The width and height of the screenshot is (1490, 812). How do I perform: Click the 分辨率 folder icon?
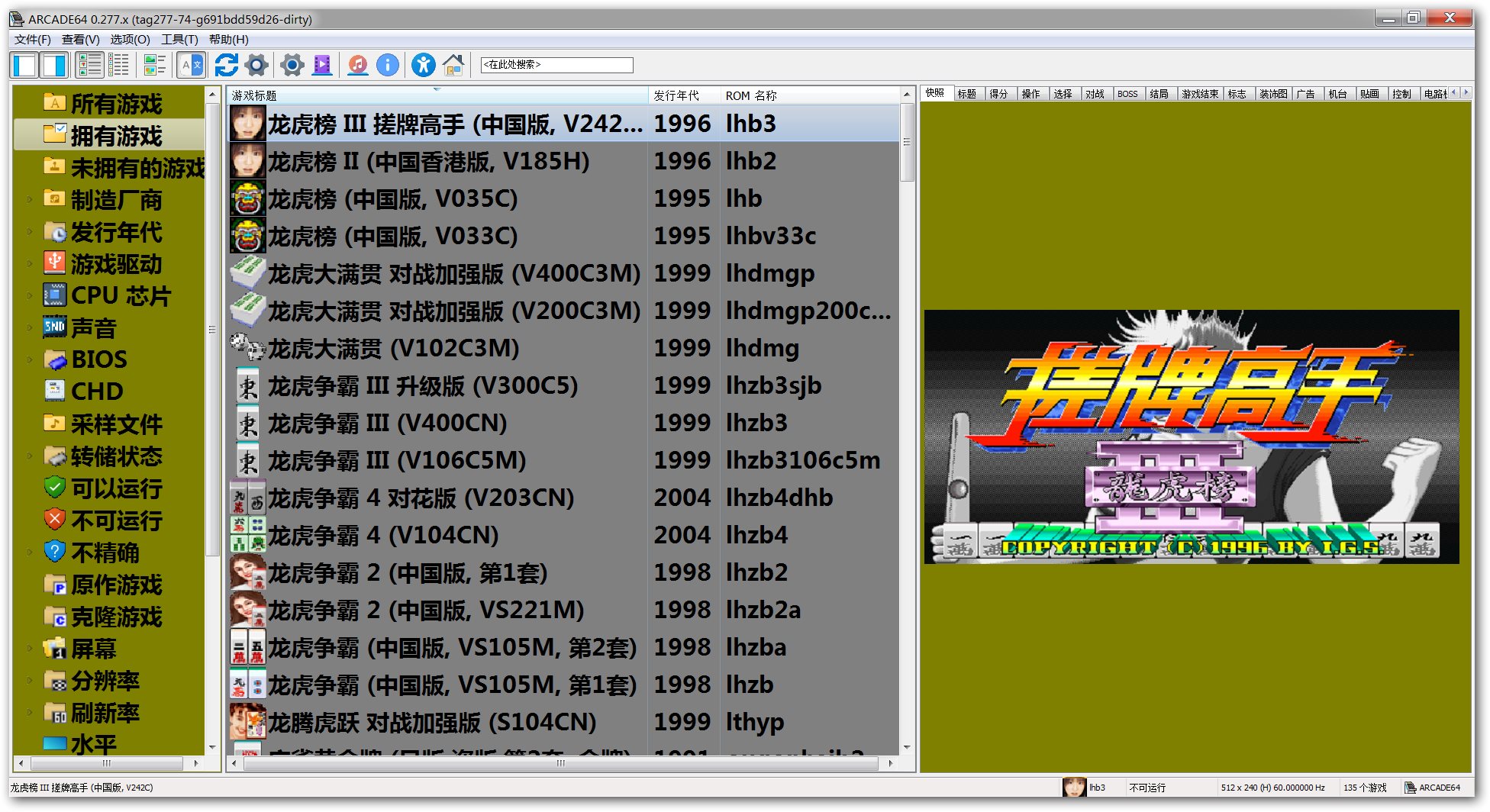pyautogui.click(x=54, y=680)
